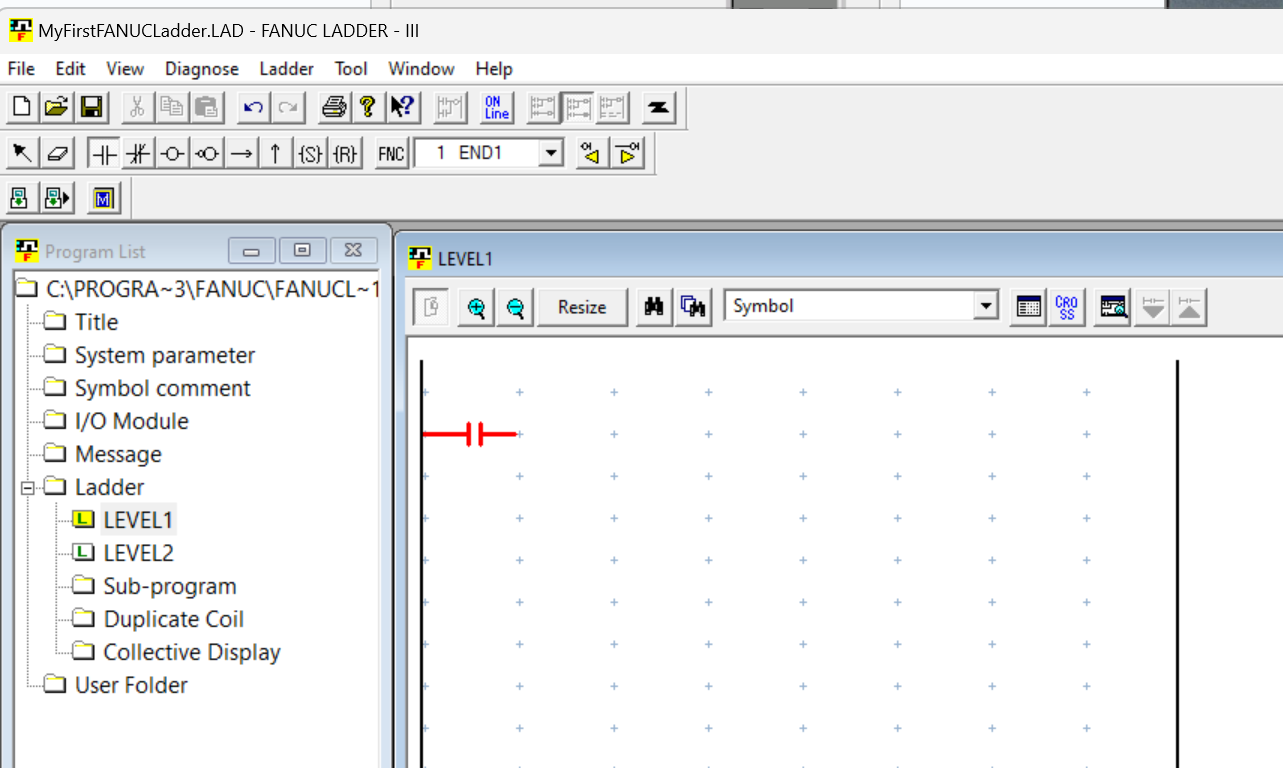Save the program with the floppy disk icon
The width and height of the screenshot is (1283, 768).
[92, 107]
